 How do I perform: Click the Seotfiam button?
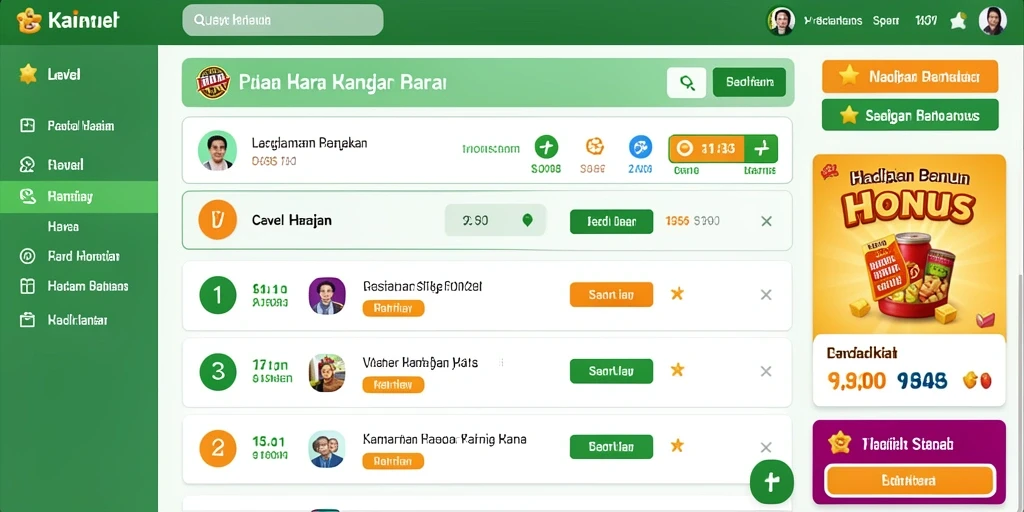click(x=749, y=83)
